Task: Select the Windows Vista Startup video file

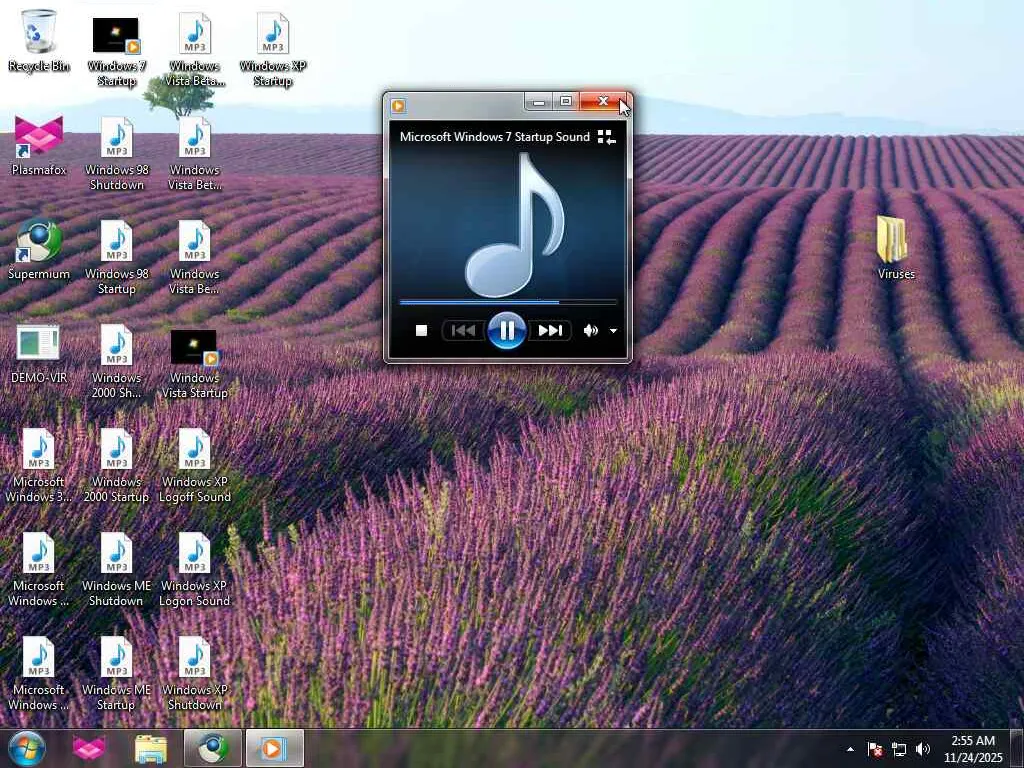Action: pos(195,364)
